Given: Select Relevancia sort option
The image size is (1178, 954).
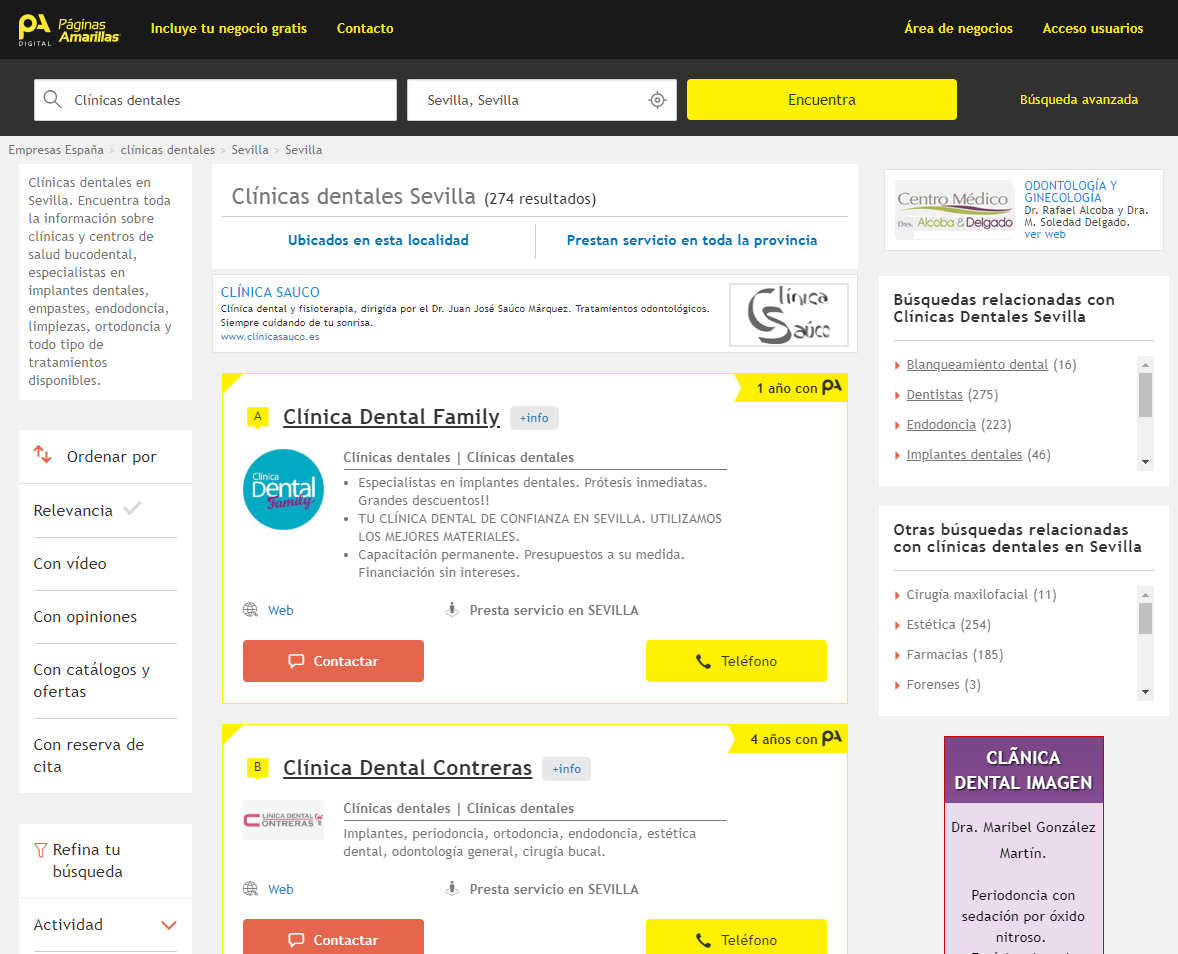Looking at the screenshot, I should pyautogui.click(x=73, y=511).
